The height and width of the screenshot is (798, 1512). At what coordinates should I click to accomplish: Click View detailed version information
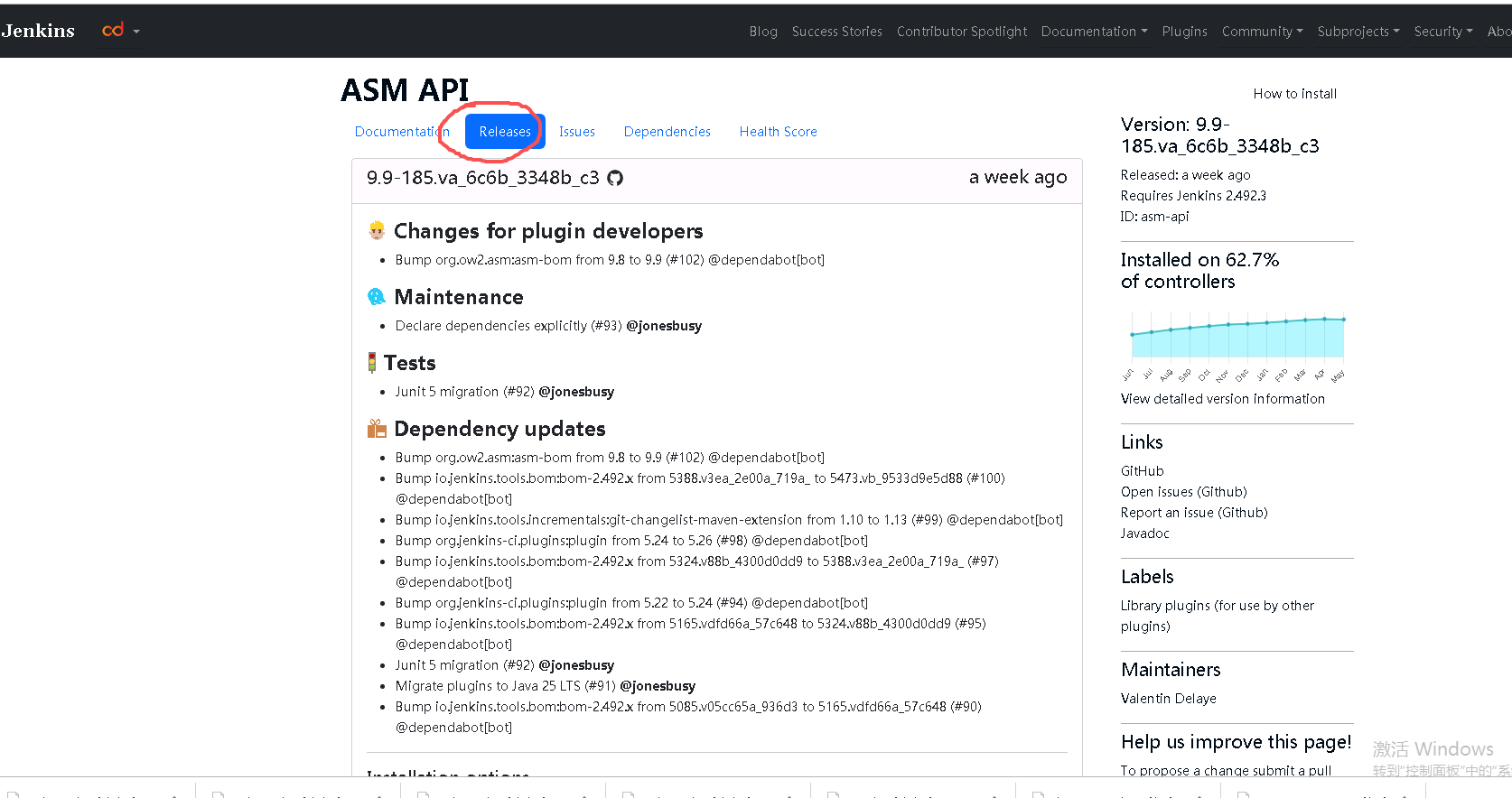(1222, 399)
